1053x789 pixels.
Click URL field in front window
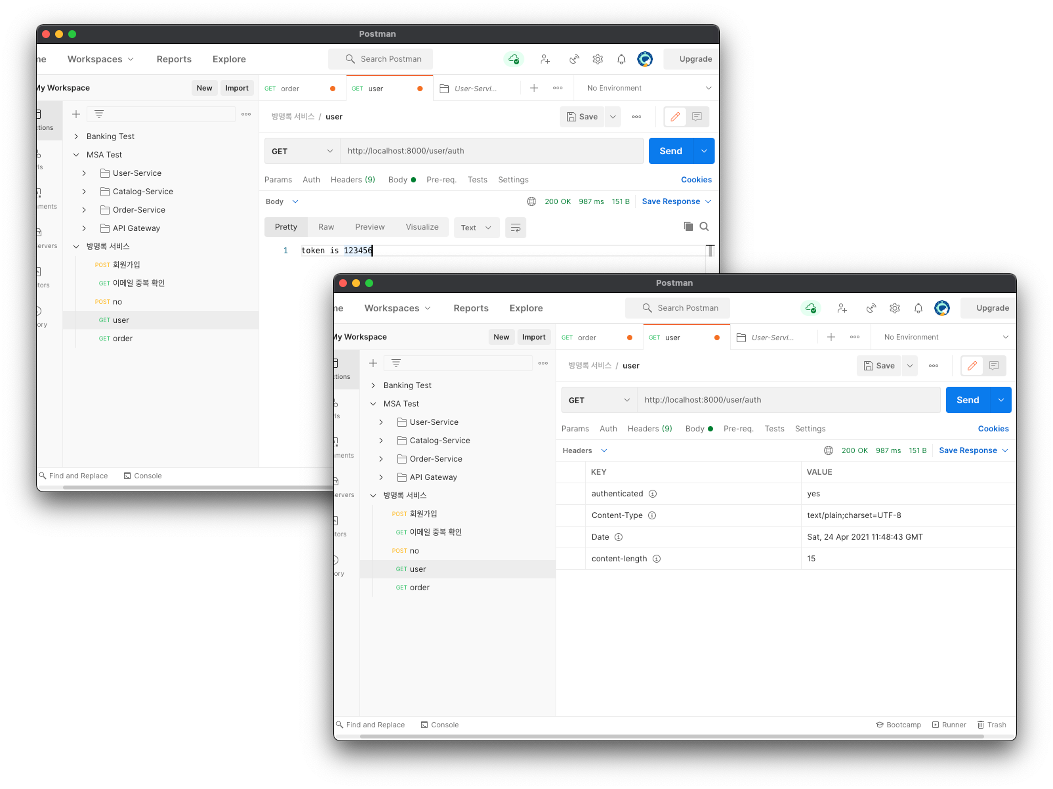pos(789,400)
